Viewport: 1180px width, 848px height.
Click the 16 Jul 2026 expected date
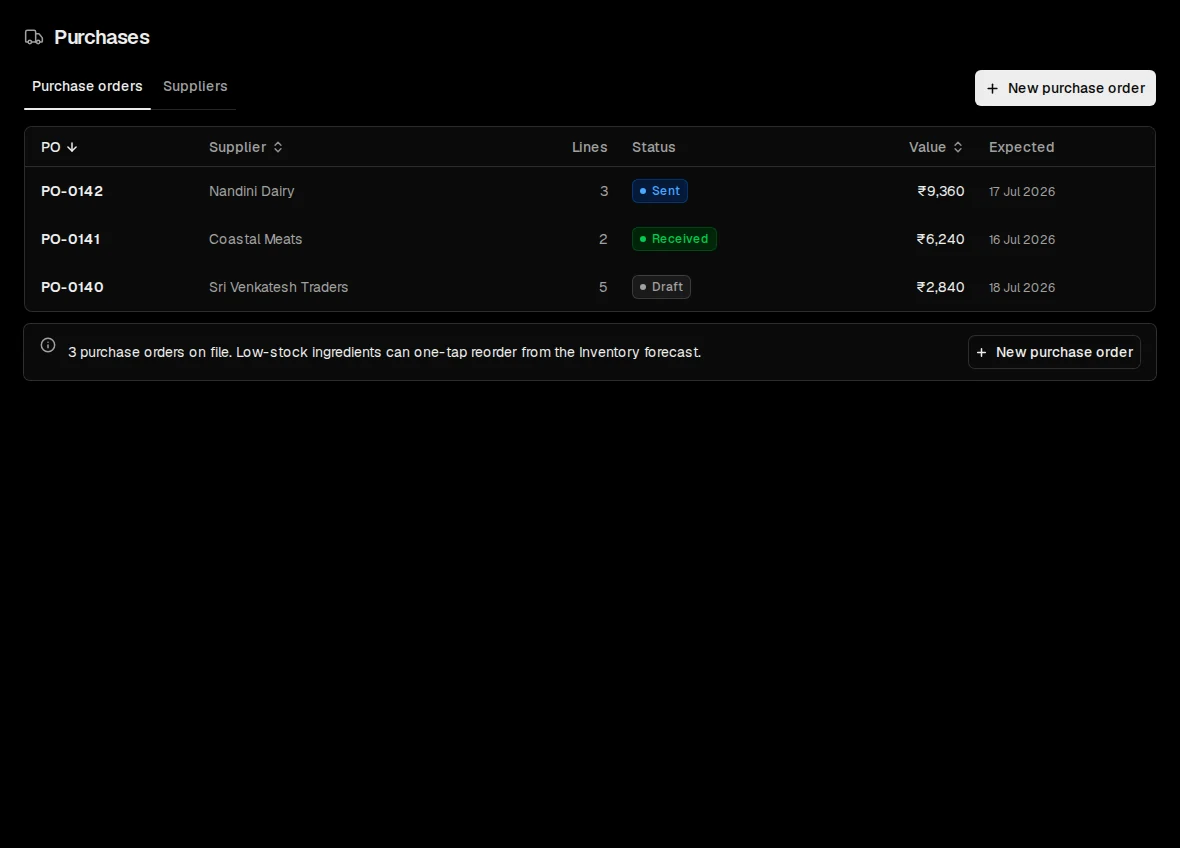1022,240
